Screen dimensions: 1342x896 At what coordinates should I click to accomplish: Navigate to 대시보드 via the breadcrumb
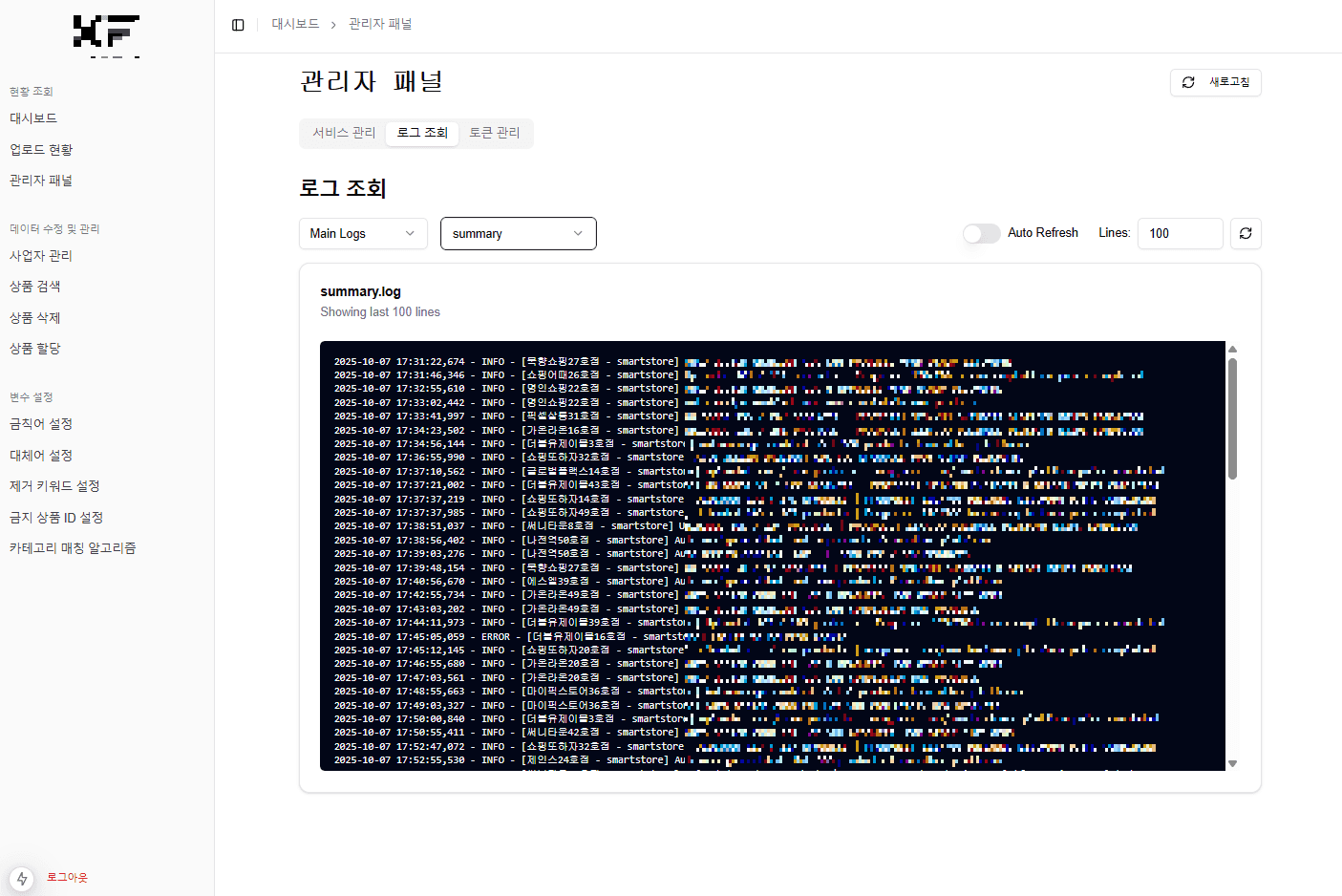coord(296,24)
